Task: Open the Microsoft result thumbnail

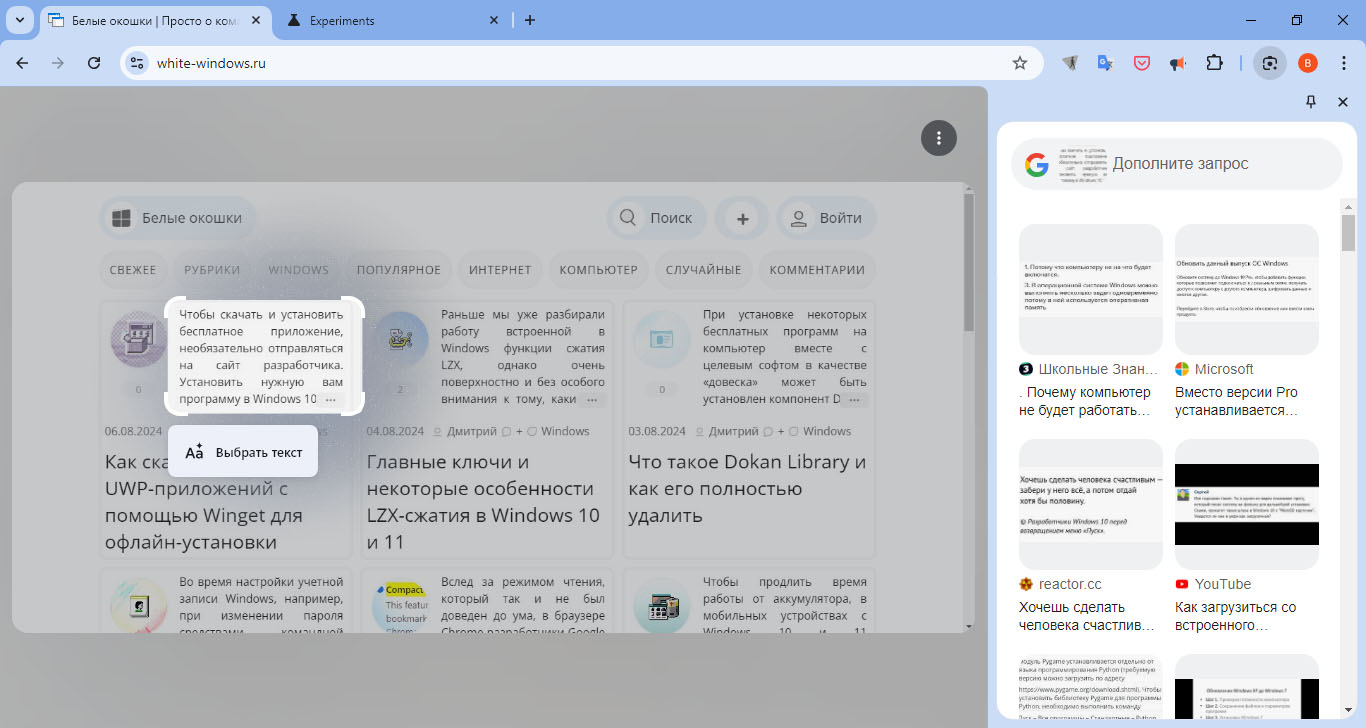Action: pyautogui.click(x=1246, y=289)
